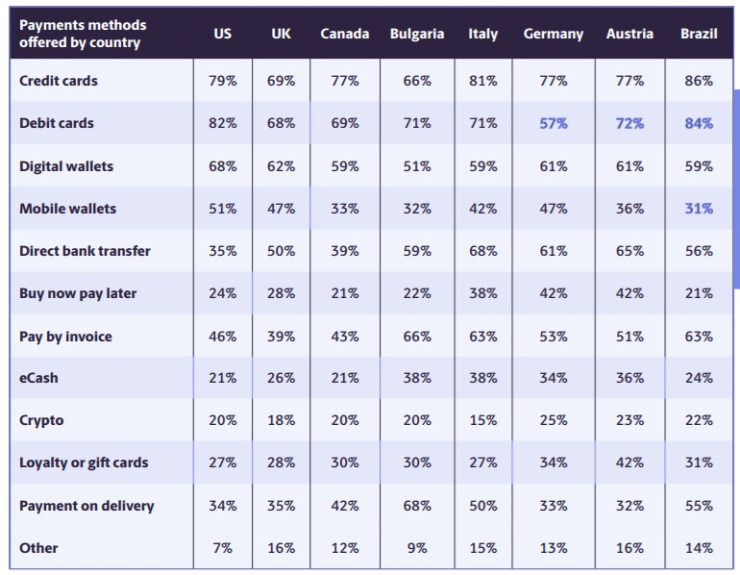Select the Credit cards row label

(x=58, y=80)
